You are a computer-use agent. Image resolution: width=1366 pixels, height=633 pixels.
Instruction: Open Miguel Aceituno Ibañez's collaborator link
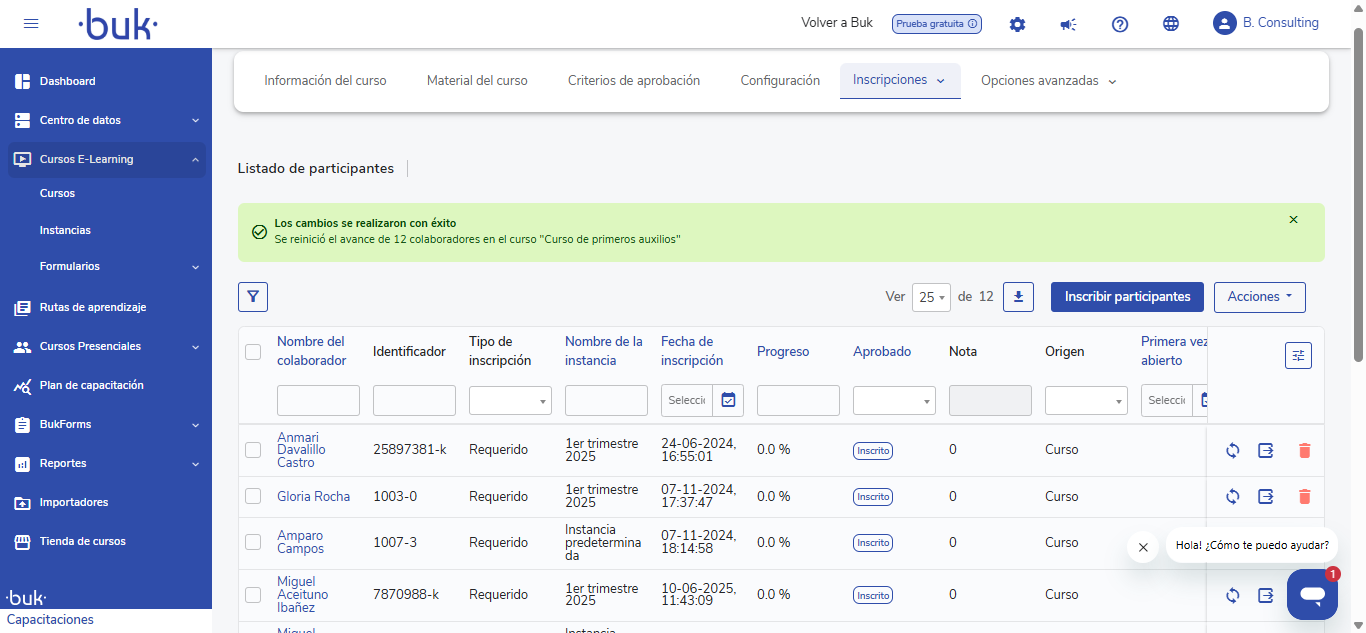[302, 594]
